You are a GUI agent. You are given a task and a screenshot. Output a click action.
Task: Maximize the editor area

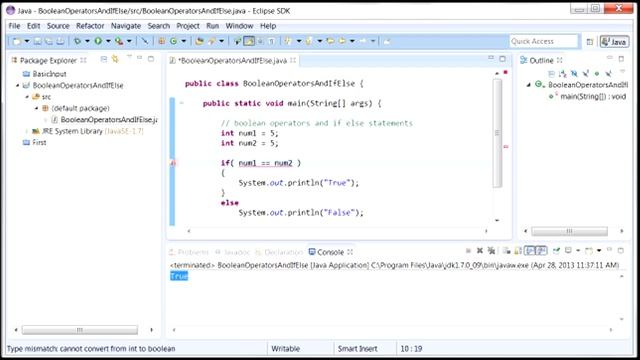502,59
